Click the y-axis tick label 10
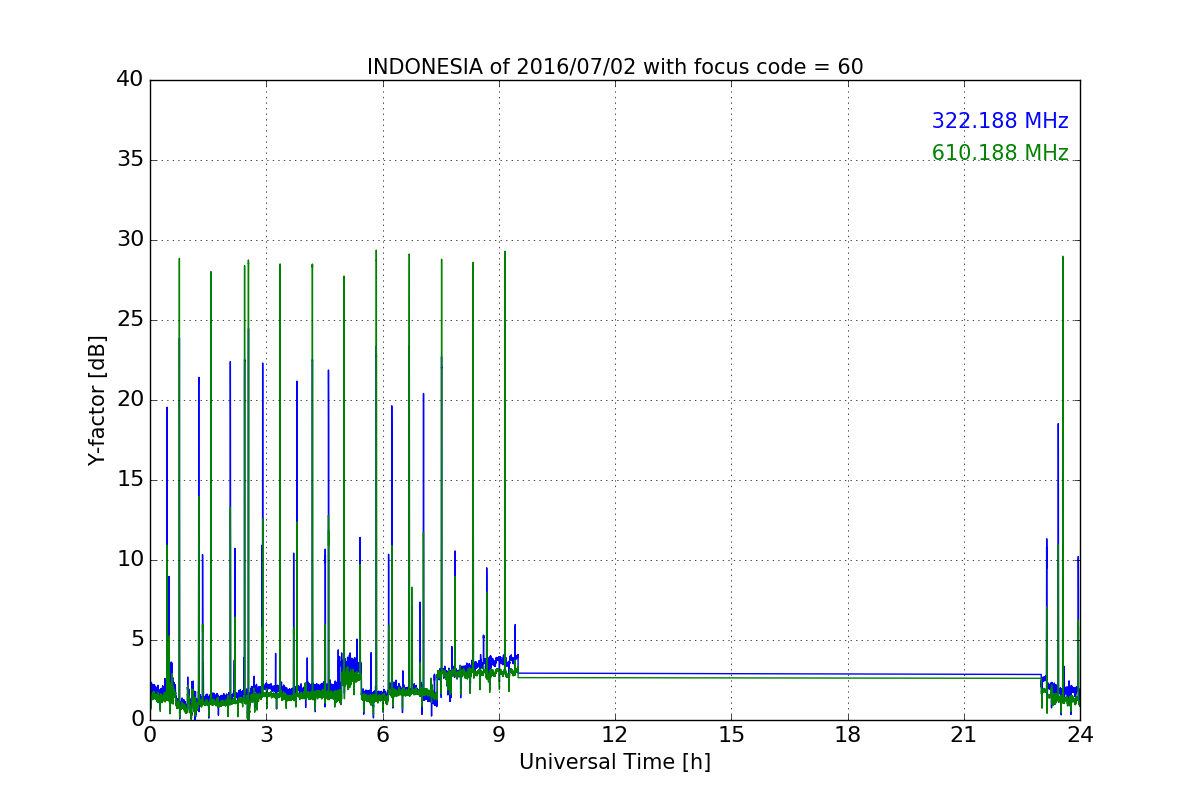 point(129,560)
